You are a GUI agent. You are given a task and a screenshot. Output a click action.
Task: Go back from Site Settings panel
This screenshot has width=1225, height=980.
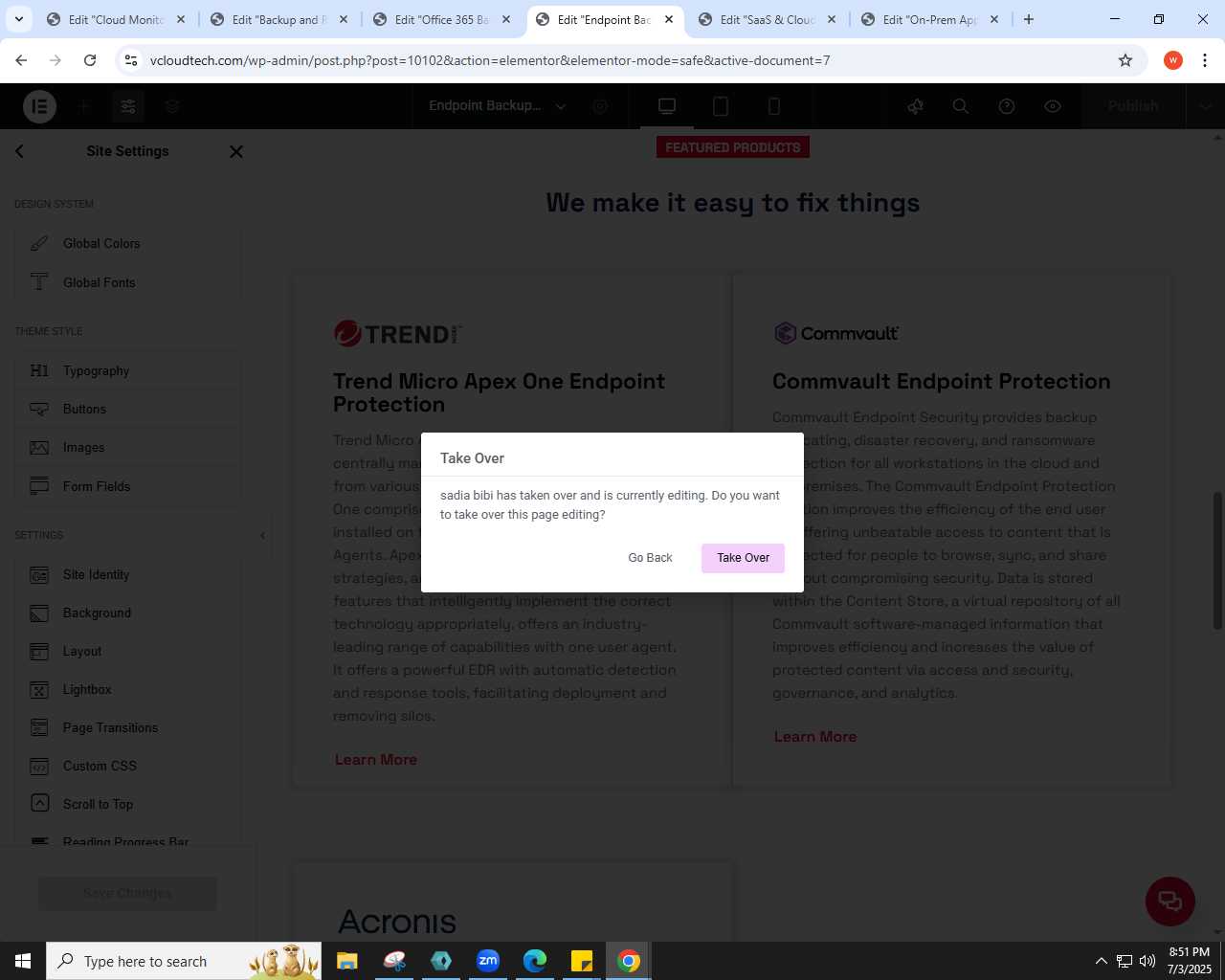pos(20,151)
